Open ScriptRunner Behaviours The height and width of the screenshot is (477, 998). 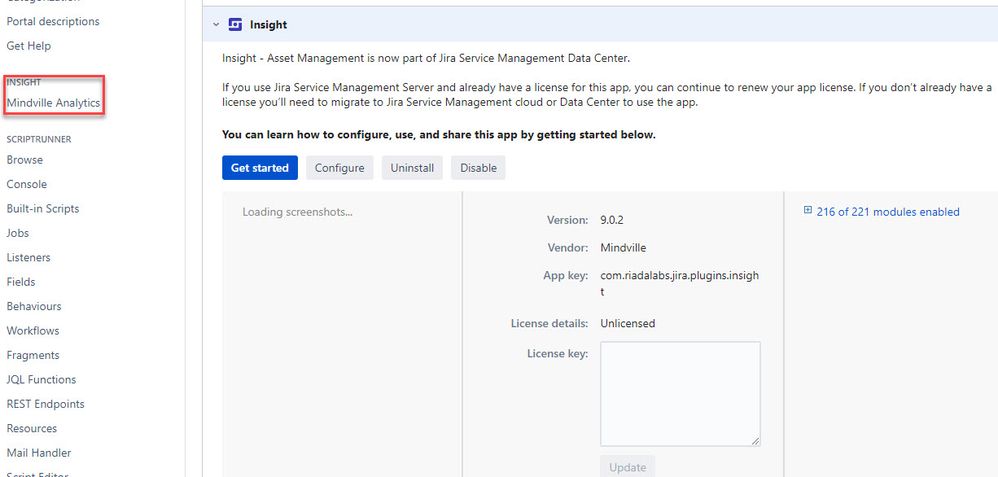pyautogui.click(x=34, y=306)
